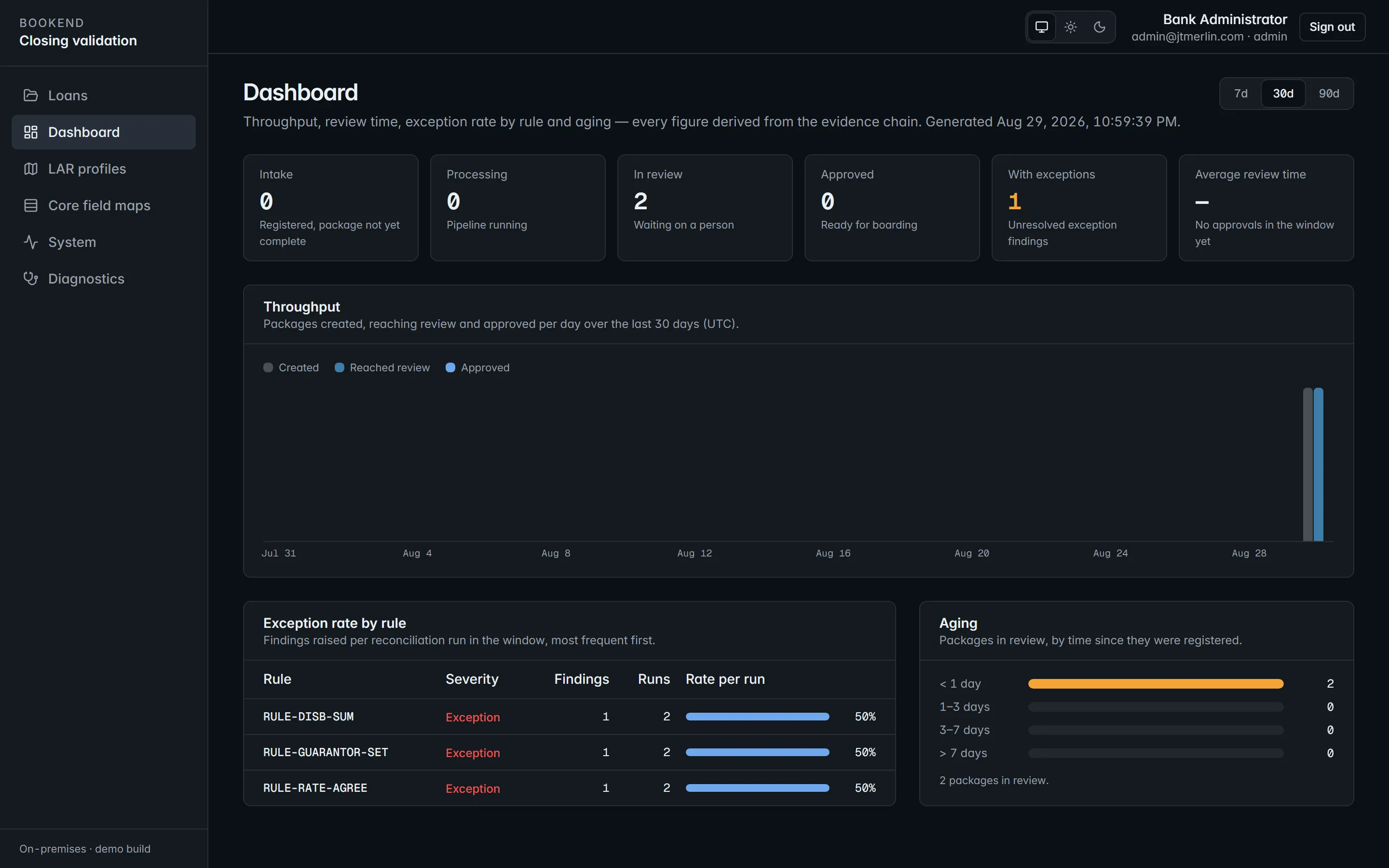Click Exception severity for RULE-RATE-AGREE
Image resolution: width=1389 pixels, height=868 pixels.
tap(472, 788)
